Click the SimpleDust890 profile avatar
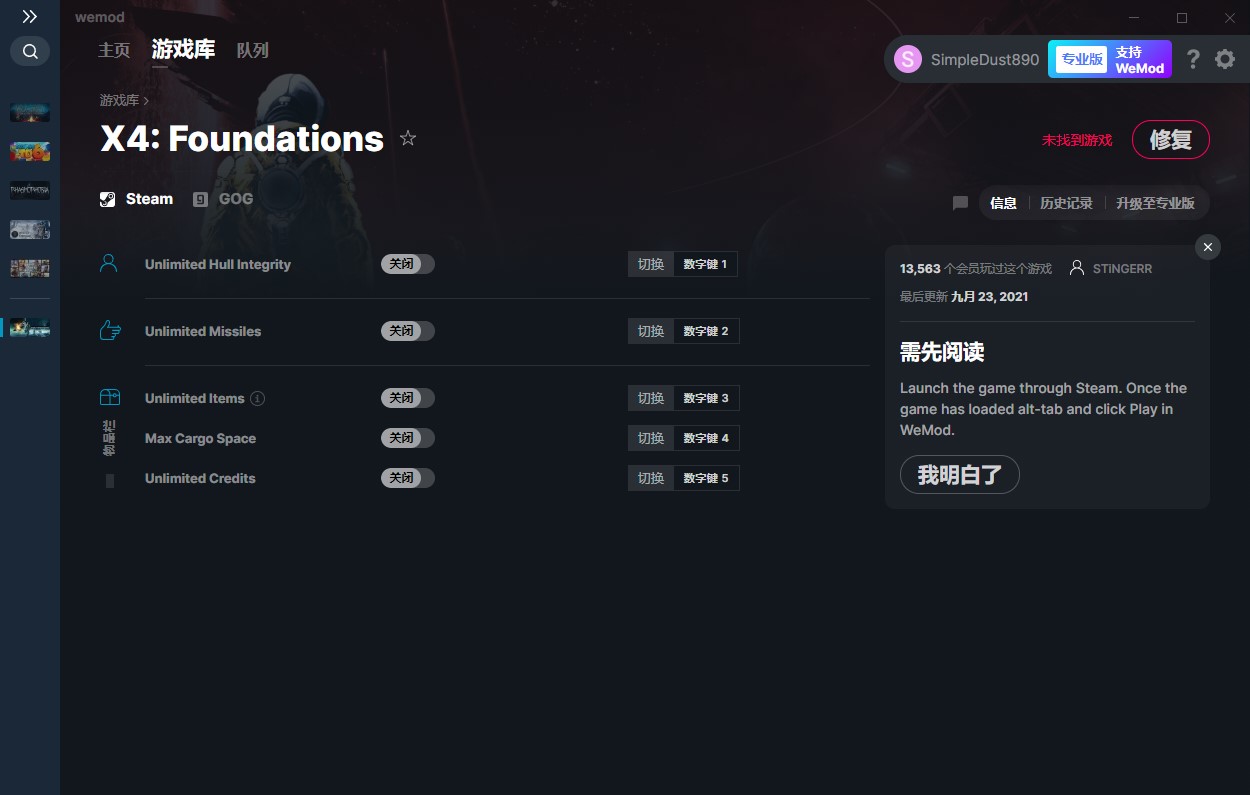Screen dimensions: 1250x795 [908, 59]
